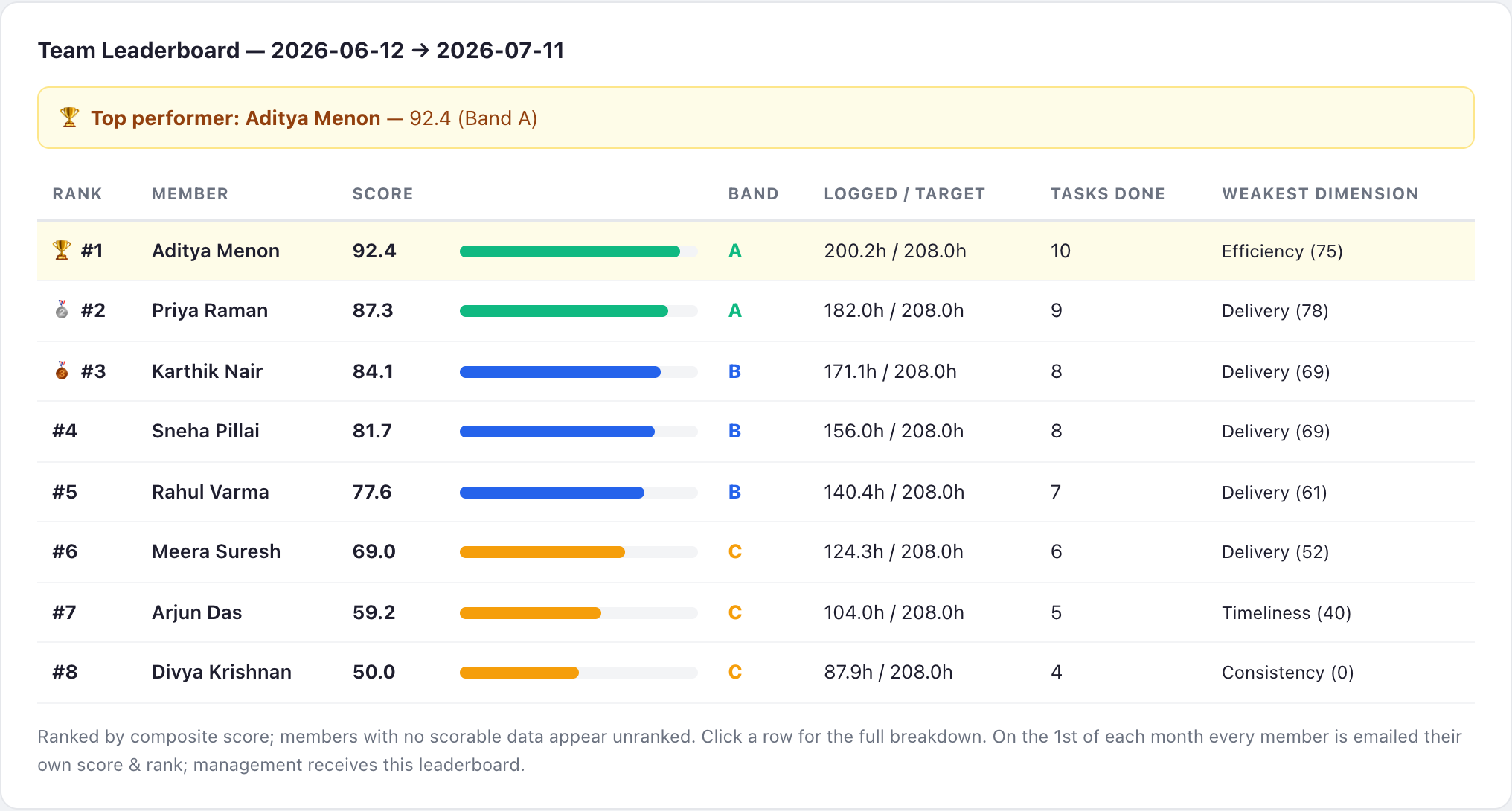Click the 156.0h / 208.0h logged value
1512x811 pixels.
(894, 431)
